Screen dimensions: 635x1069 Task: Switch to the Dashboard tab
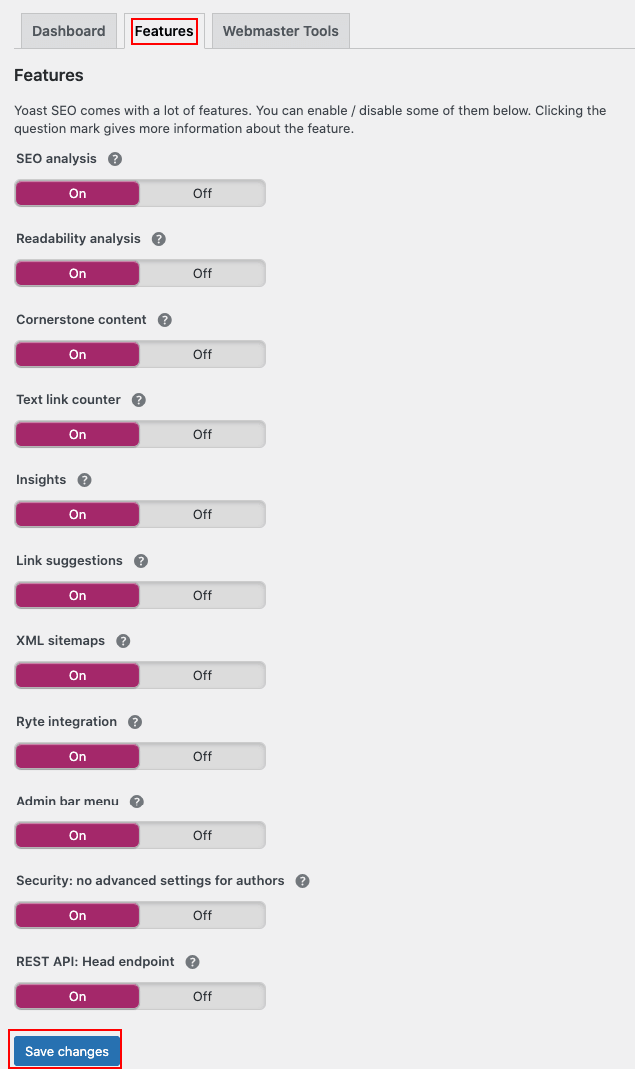click(68, 31)
